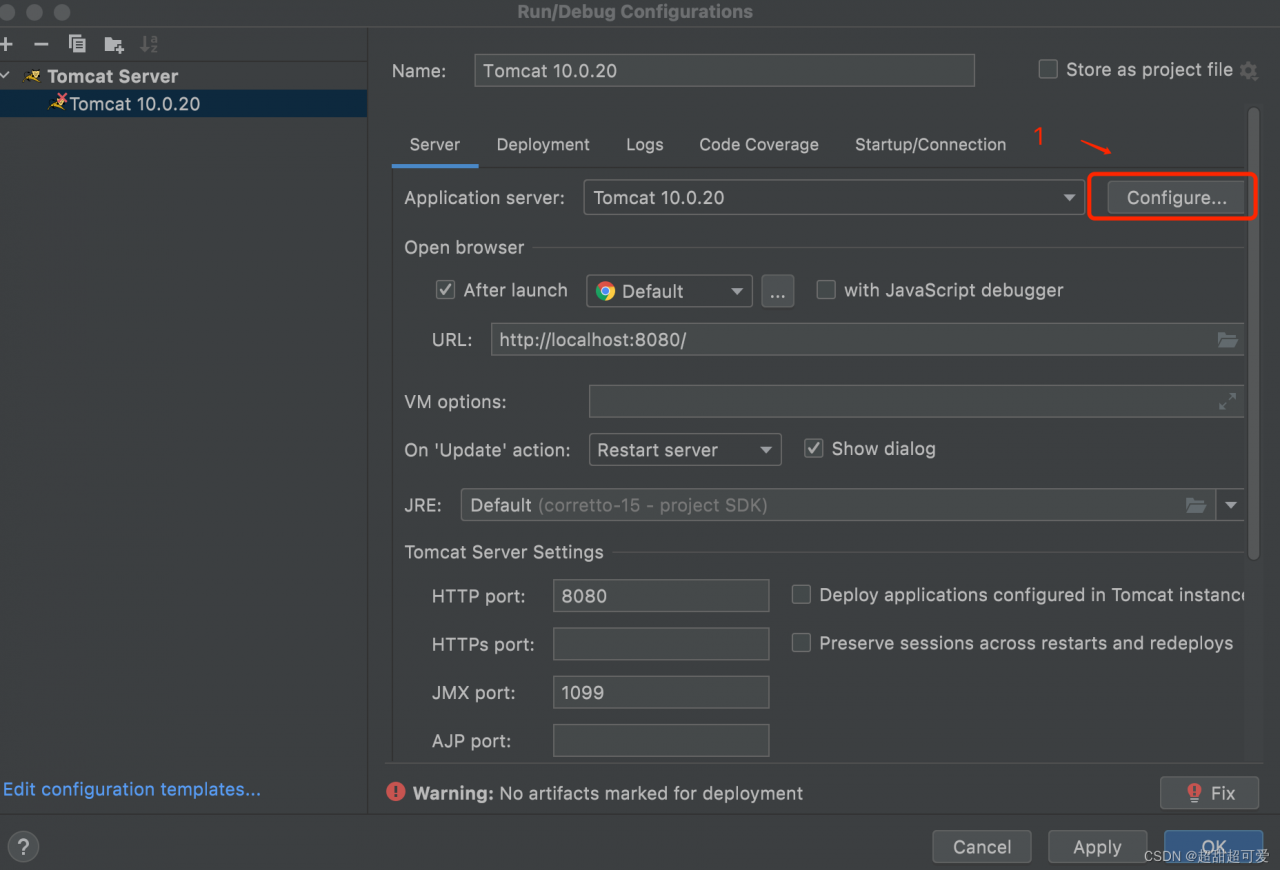Click 'No artifacts marked for deployment' warning text

click(651, 794)
